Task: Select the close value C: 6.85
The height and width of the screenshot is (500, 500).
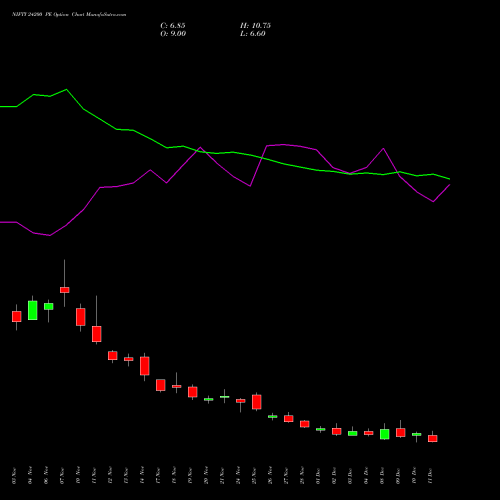Action: [x=173, y=26]
